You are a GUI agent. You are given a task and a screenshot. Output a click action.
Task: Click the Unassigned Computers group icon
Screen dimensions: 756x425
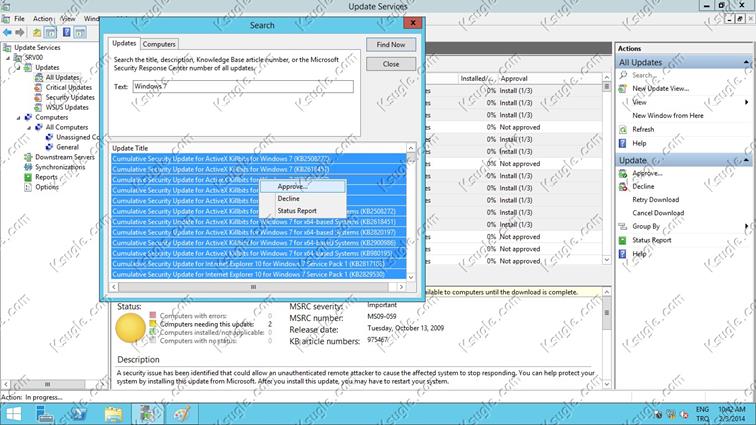49,137
